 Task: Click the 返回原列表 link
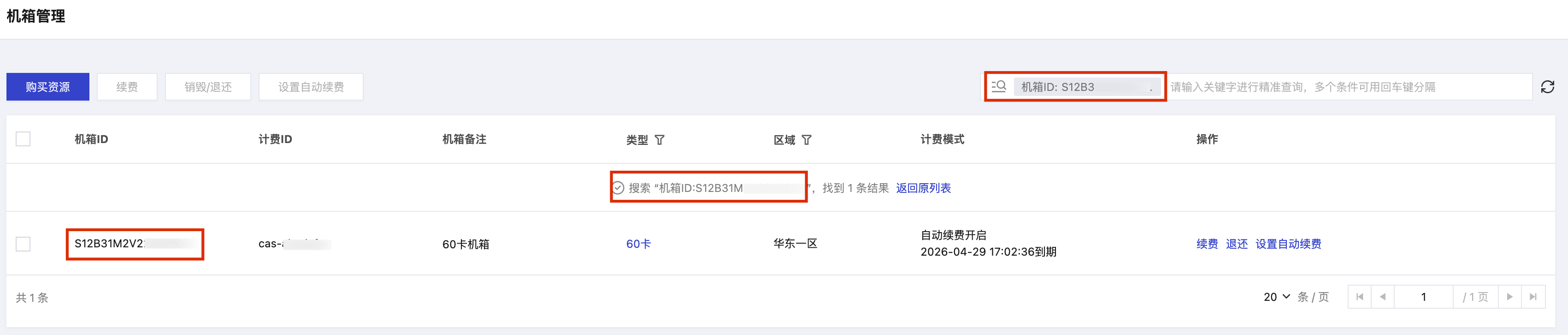point(923,188)
